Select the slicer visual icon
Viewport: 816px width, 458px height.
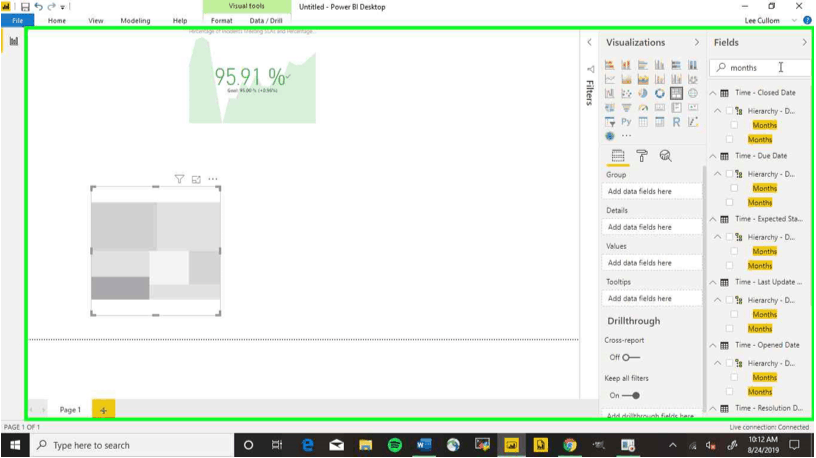[x=609, y=122]
